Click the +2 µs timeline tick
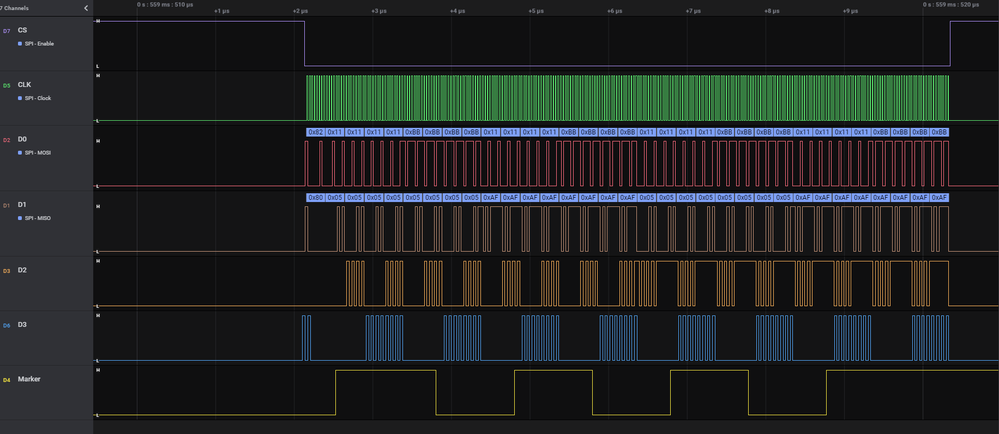This screenshot has height=434, width=999. (x=300, y=11)
